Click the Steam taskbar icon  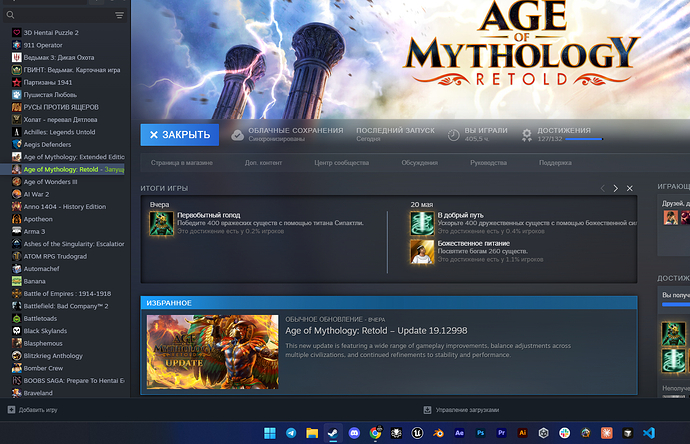(333, 433)
